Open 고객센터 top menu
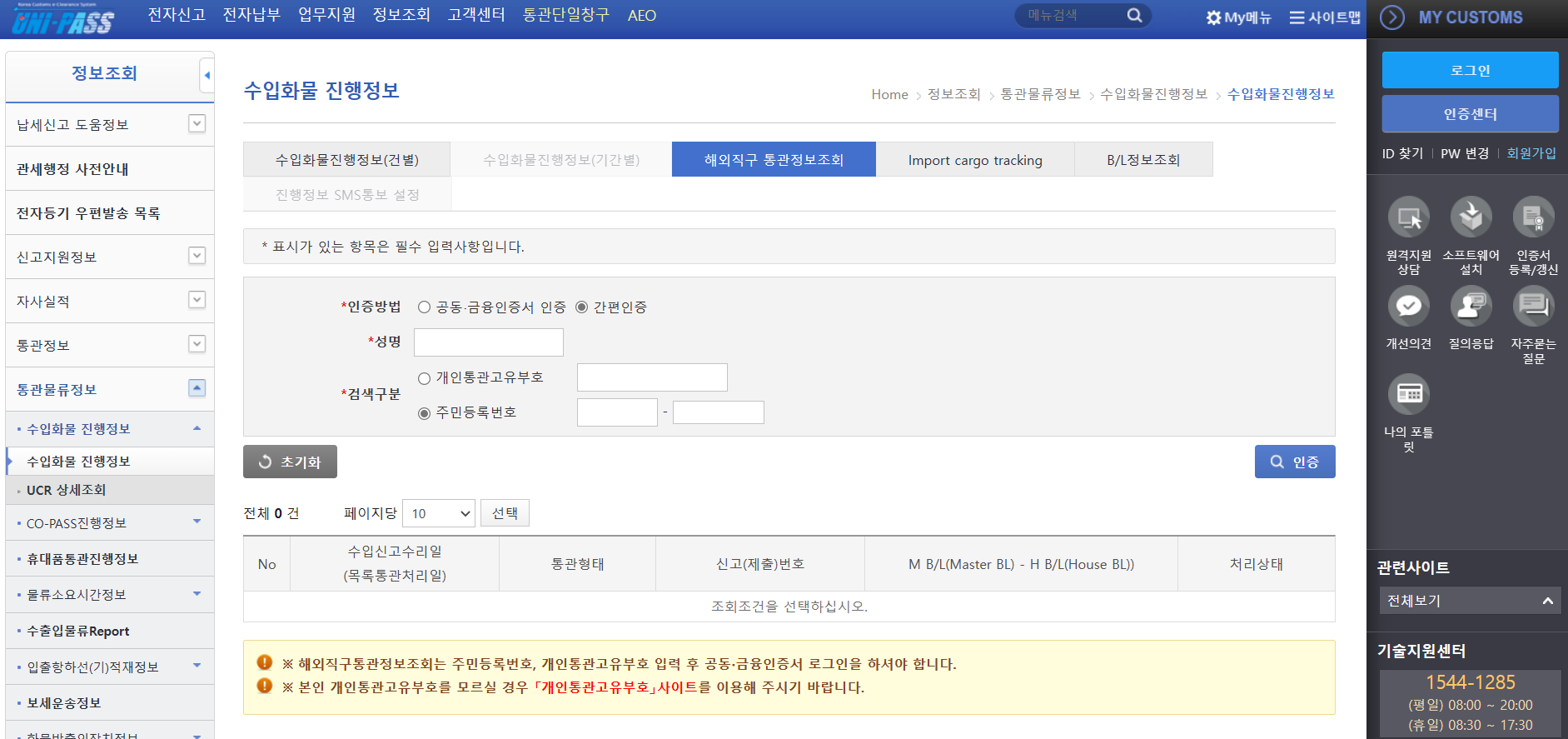Viewport: 1568px width, 739px height. (476, 15)
